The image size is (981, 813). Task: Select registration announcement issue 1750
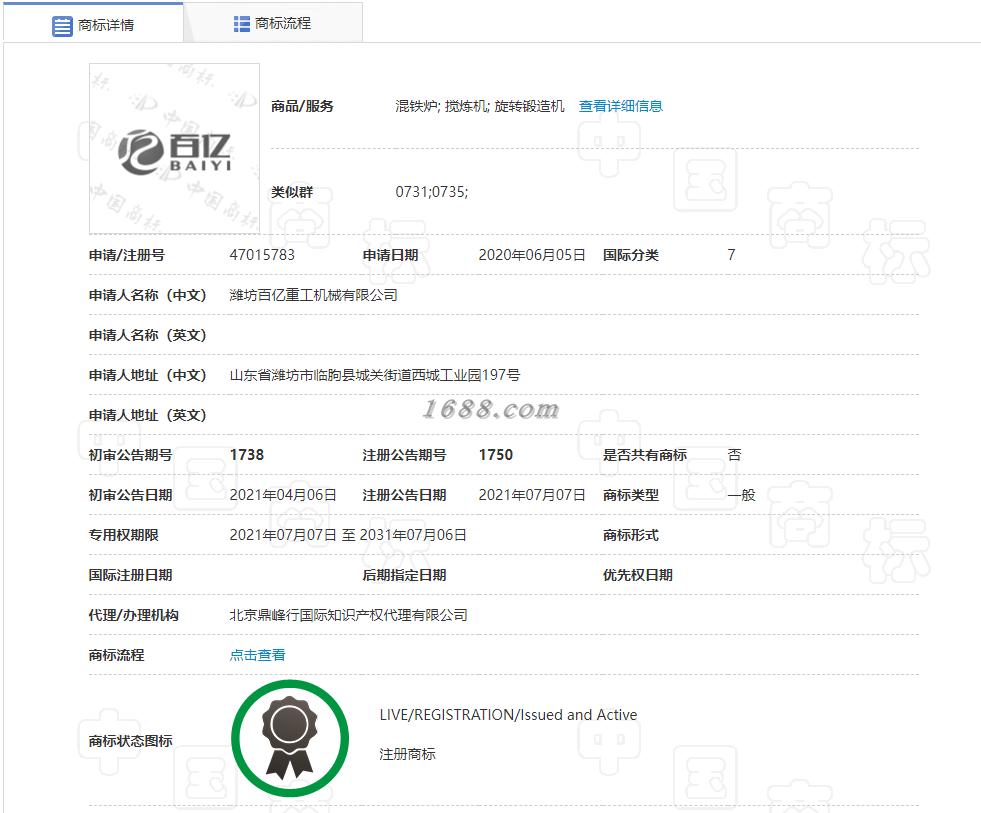click(496, 455)
